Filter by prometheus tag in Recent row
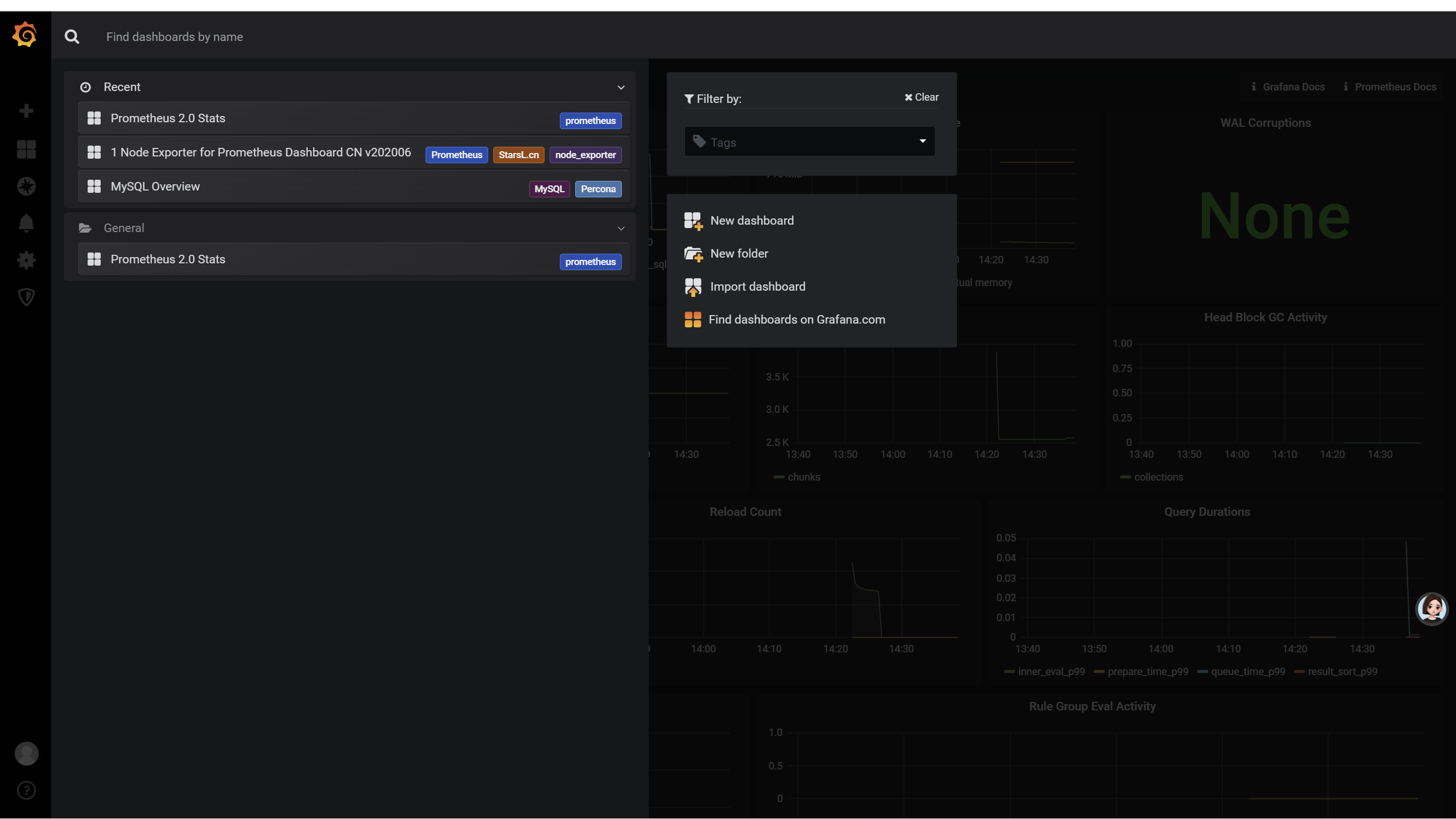Image resolution: width=1456 pixels, height=819 pixels. (590, 121)
